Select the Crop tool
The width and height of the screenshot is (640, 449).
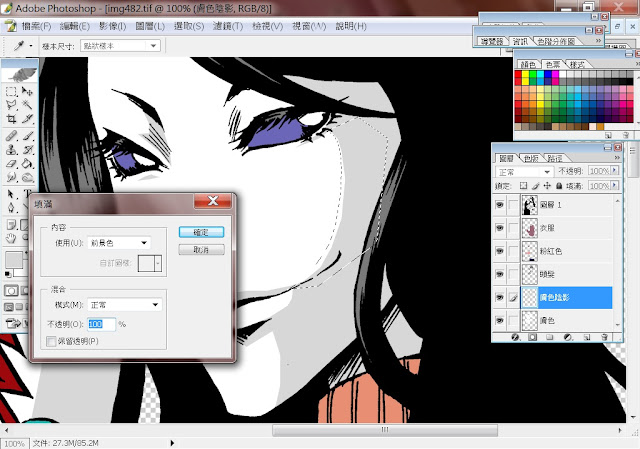[x=11, y=119]
